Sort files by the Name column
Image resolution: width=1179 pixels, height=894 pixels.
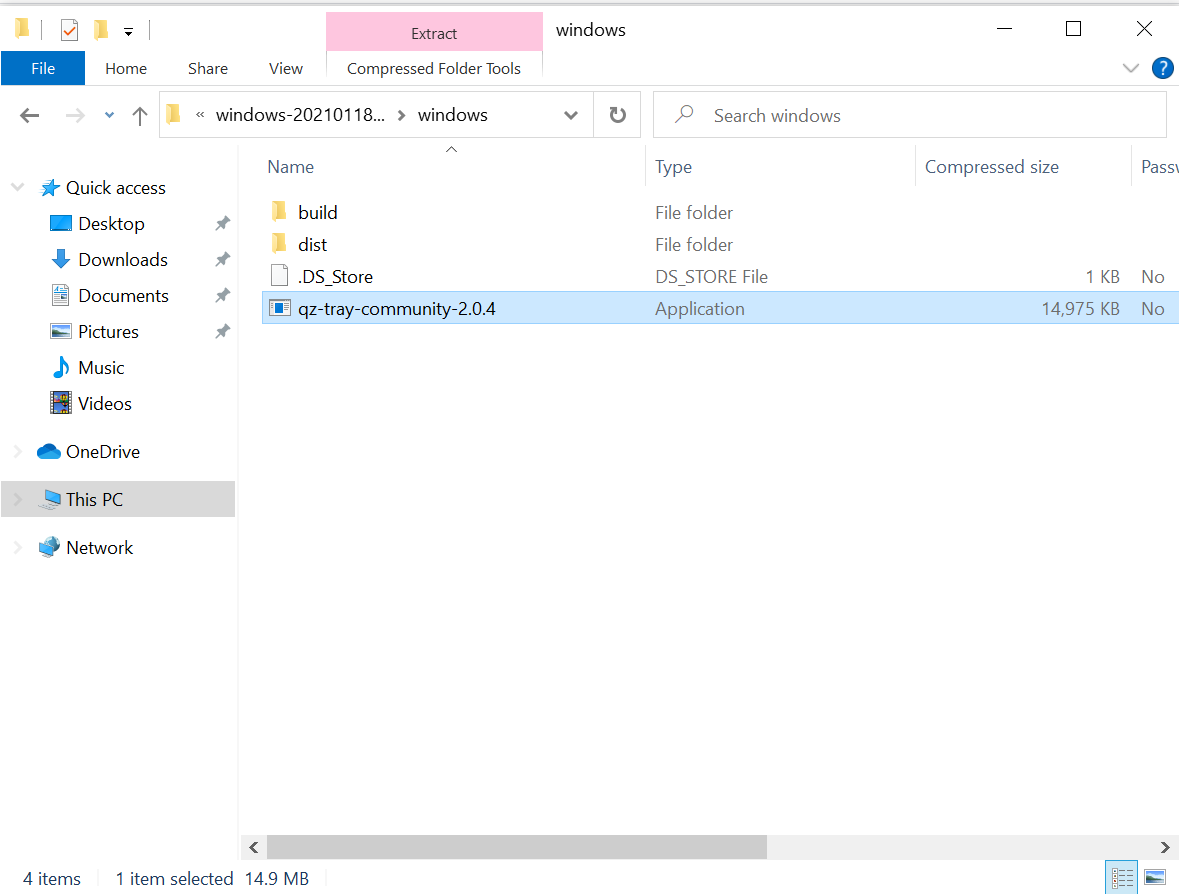pos(290,167)
